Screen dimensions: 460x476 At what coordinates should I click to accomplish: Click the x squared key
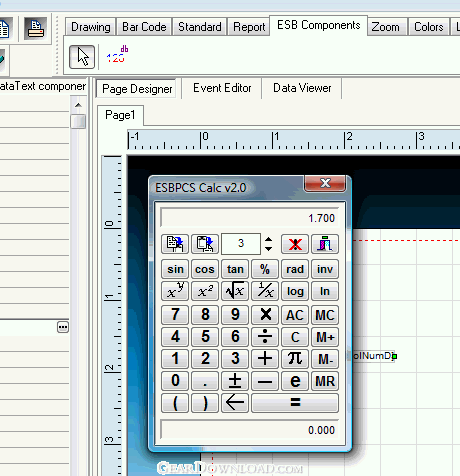(x=205, y=291)
